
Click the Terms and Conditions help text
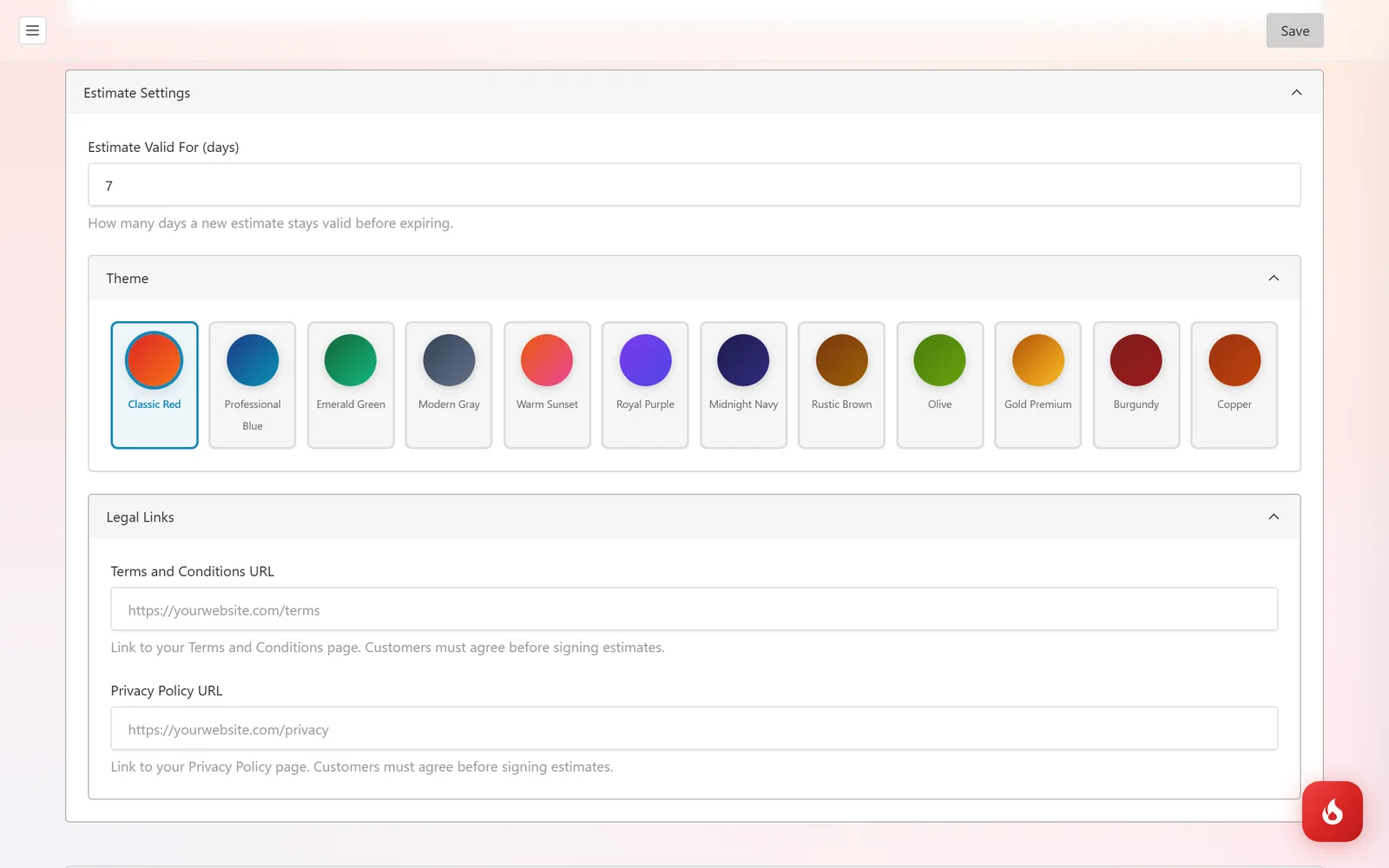coord(387,648)
